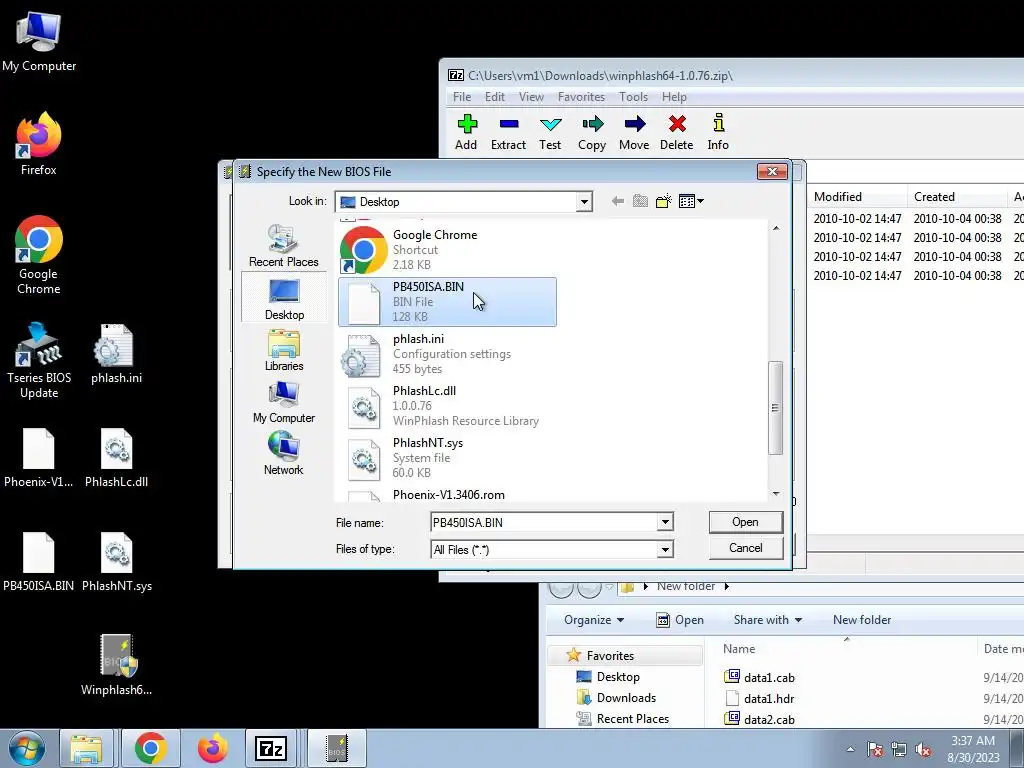Open the File menu in 7-Zip
Viewport: 1024px width, 768px height.
[462, 97]
